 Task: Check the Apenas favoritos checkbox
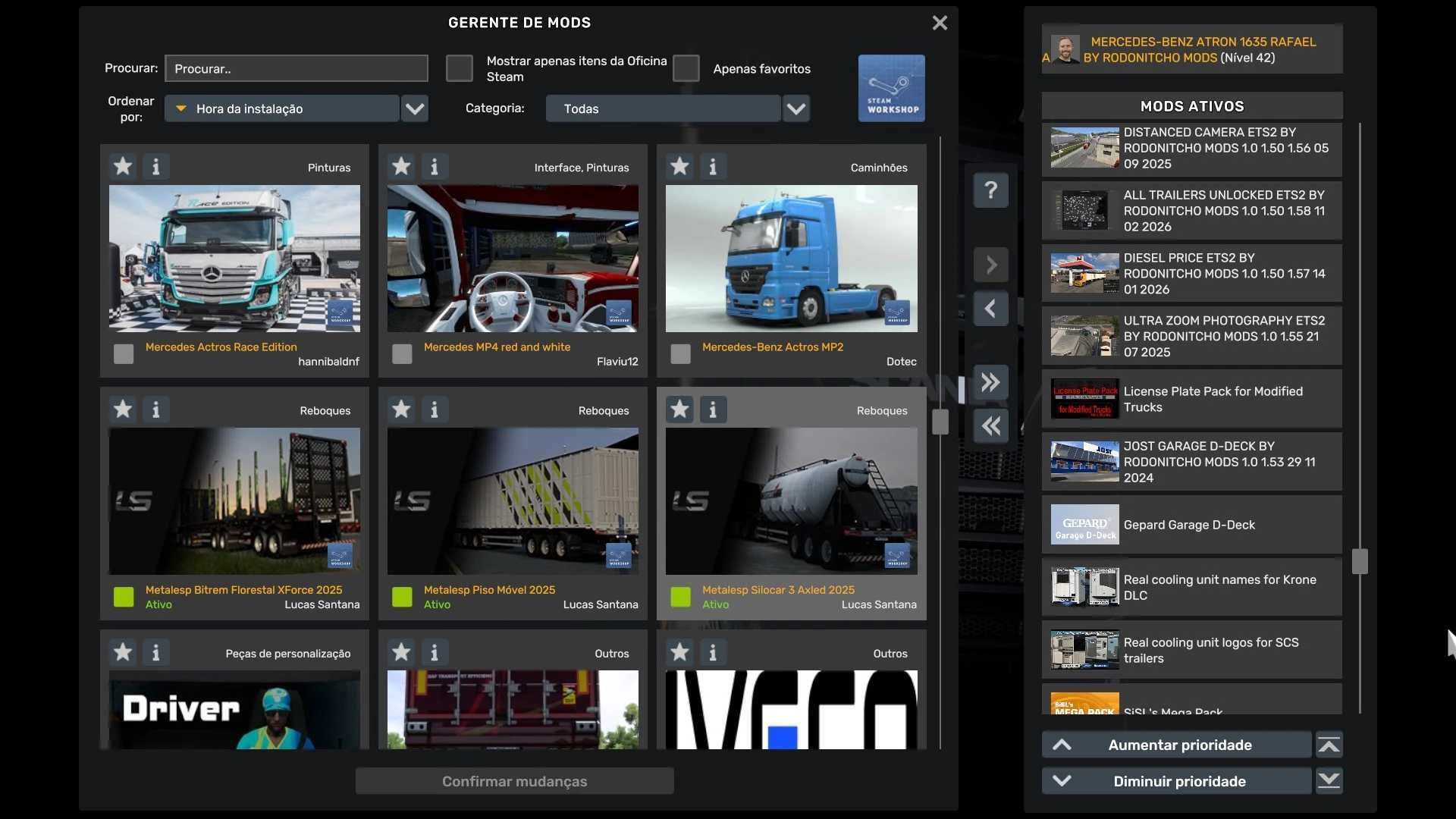click(x=686, y=68)
